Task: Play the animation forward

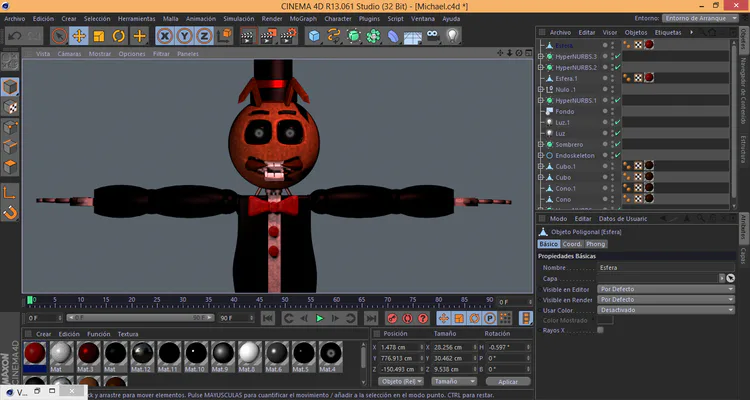Action: pyautogui.click(x=320, y=318)
